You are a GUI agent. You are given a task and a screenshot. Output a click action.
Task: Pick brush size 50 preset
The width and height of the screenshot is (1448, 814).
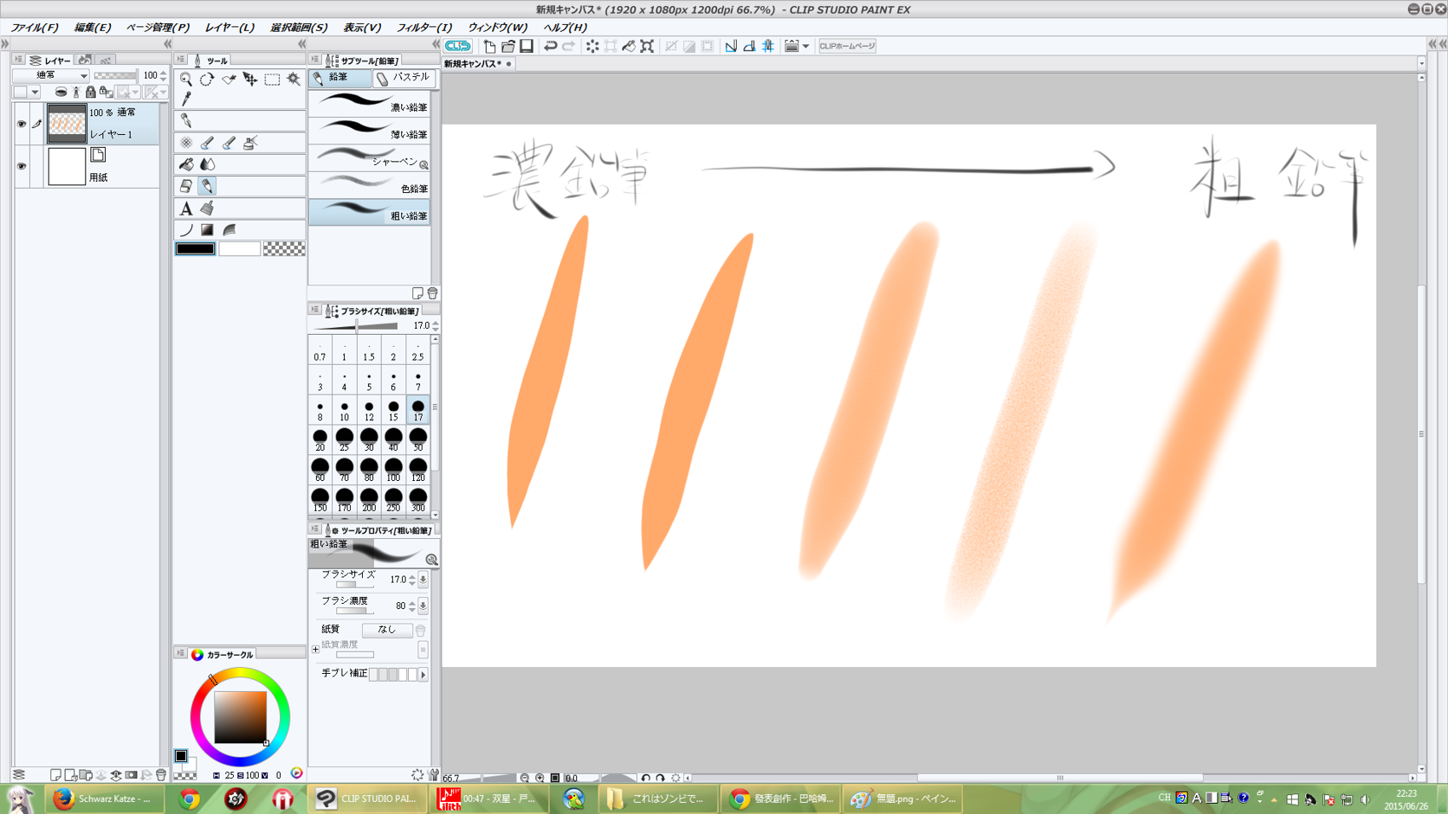tap(418, 440)
